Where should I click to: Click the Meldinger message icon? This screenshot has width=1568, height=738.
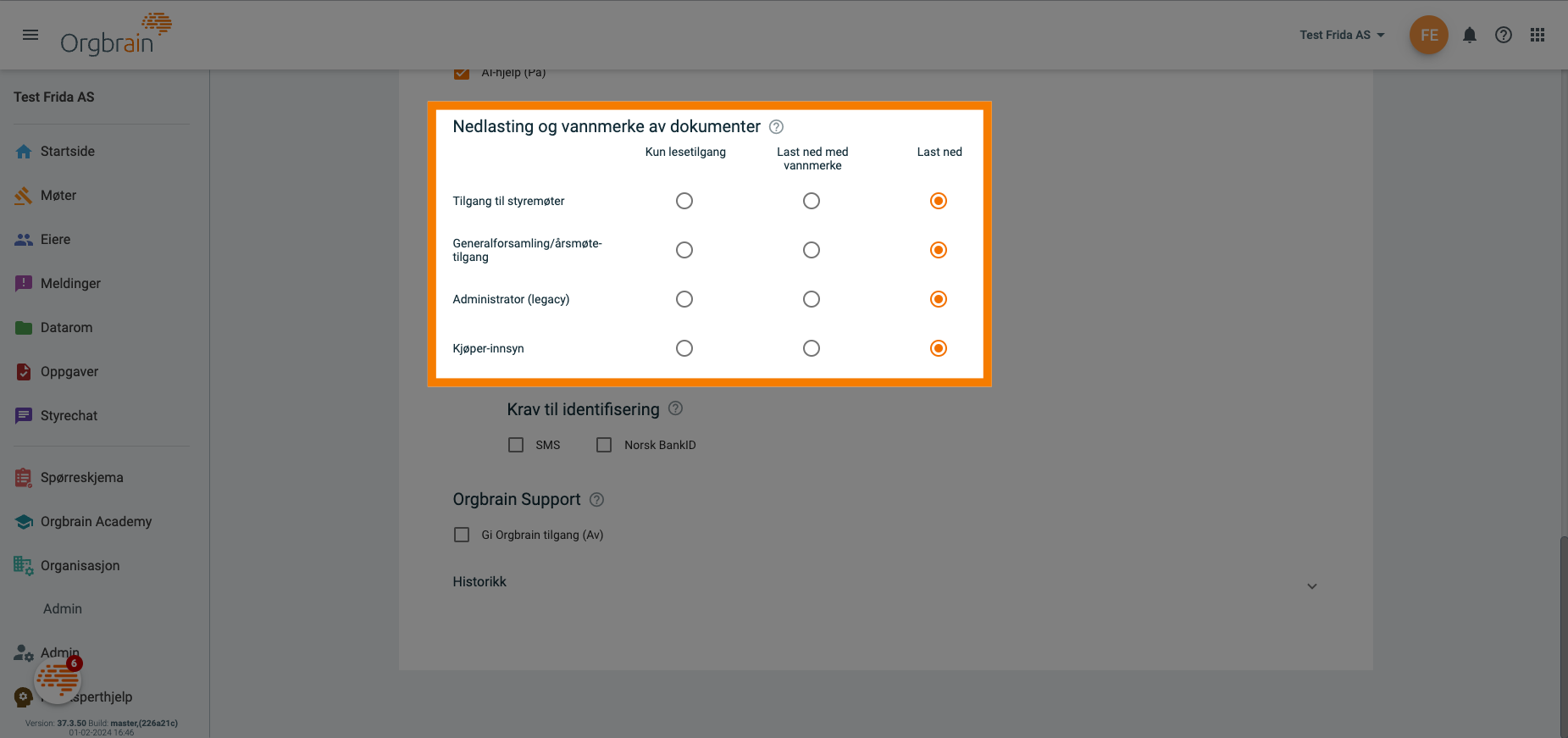pyautogui.click(x=24, y=284)
